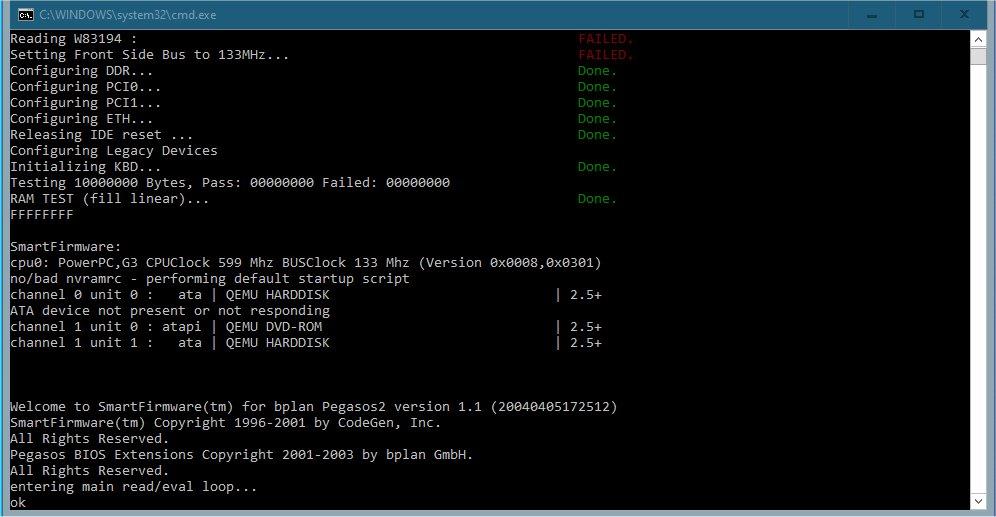Click 'Configuring PCI0...' text

(x=85, y=86)
